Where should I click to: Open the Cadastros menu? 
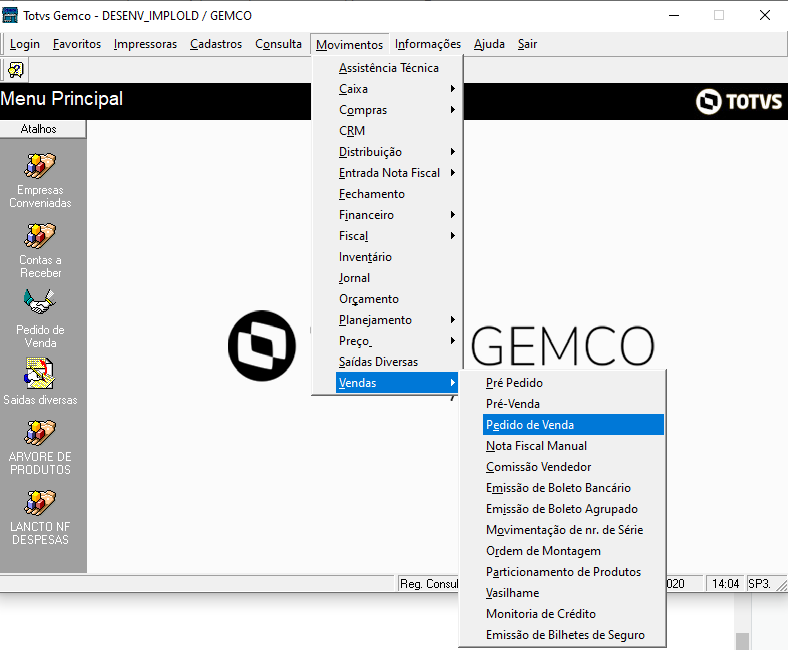click(x=216, y=44)
